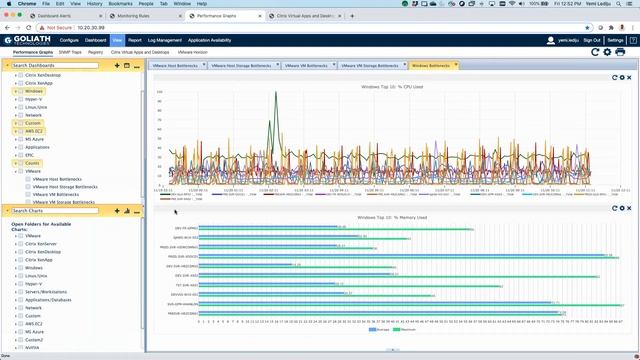Viewport: 640px width, 360px height.
Task: Refresh the CPU Used chart
Action: (614, 77)
